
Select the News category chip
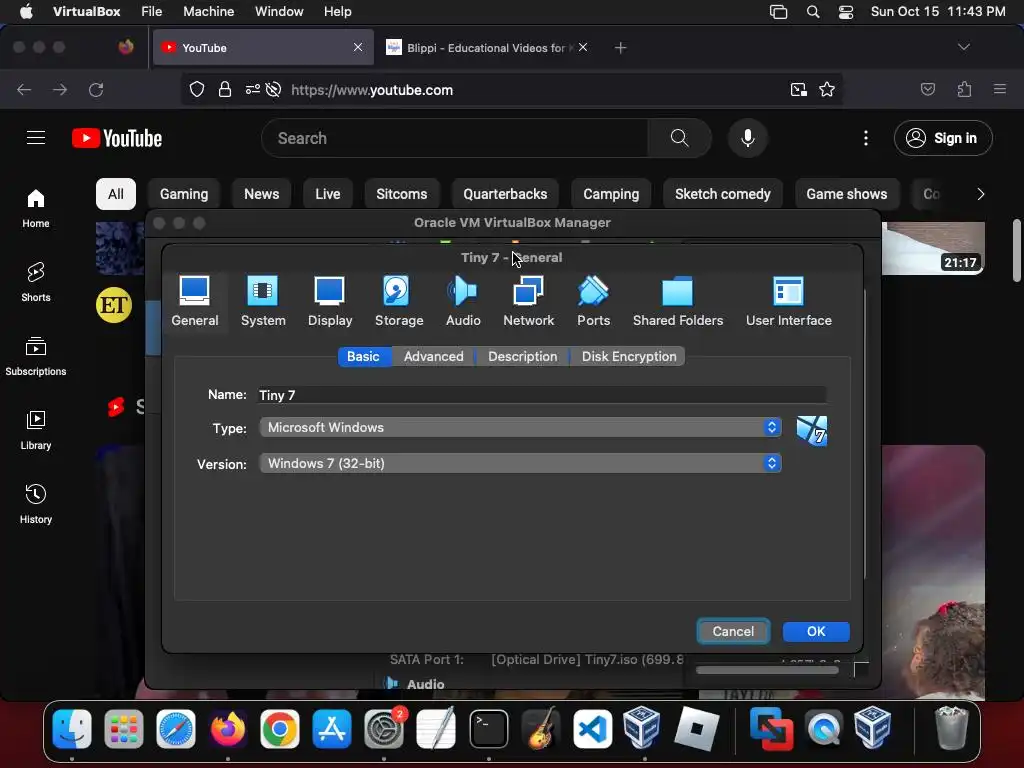click(x=261, y=194)
